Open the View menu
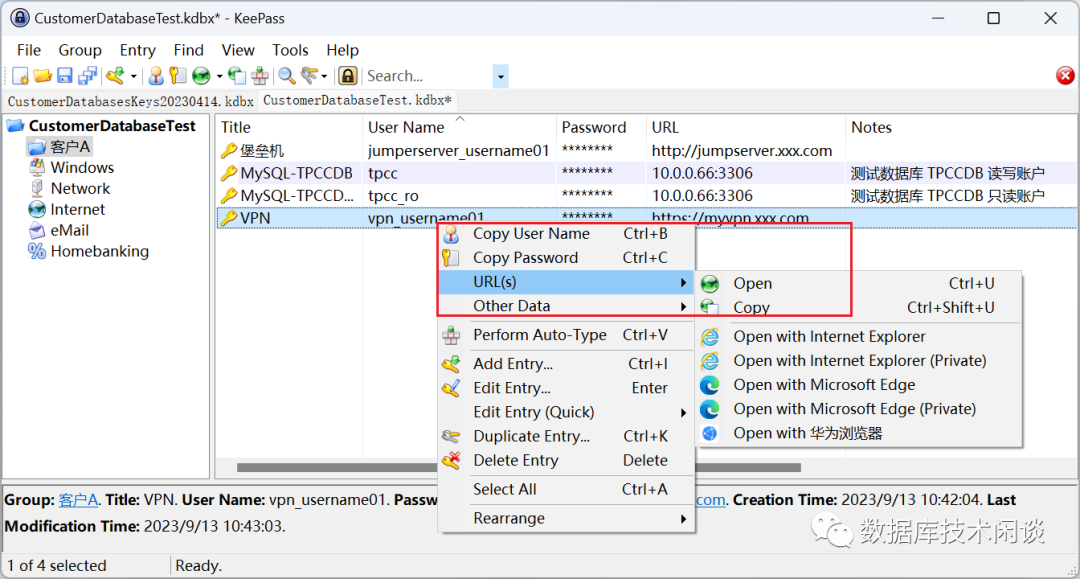 [x=238, y=50]
